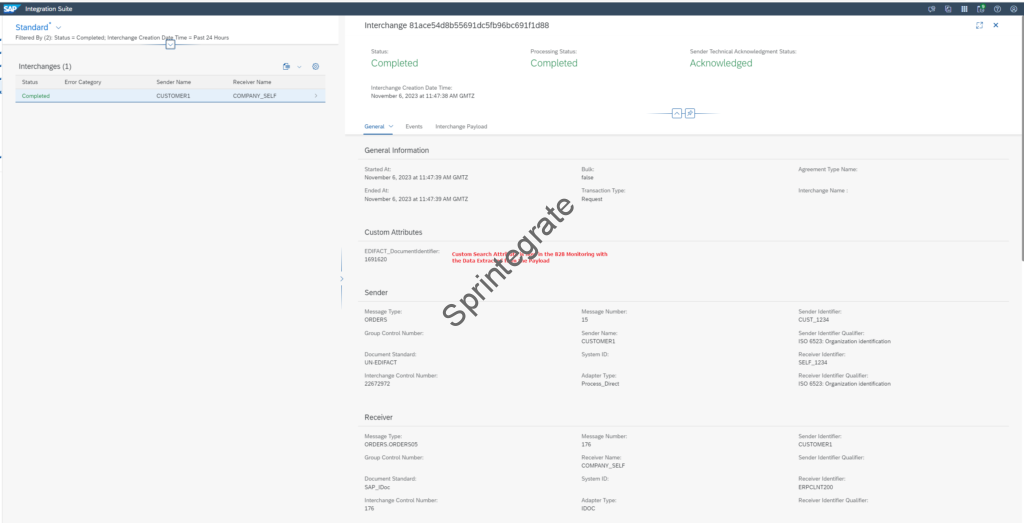This screenshot has width=1024, height=523.
Task: Click export icon above Interchanges table
Action: tap(286, 66)
